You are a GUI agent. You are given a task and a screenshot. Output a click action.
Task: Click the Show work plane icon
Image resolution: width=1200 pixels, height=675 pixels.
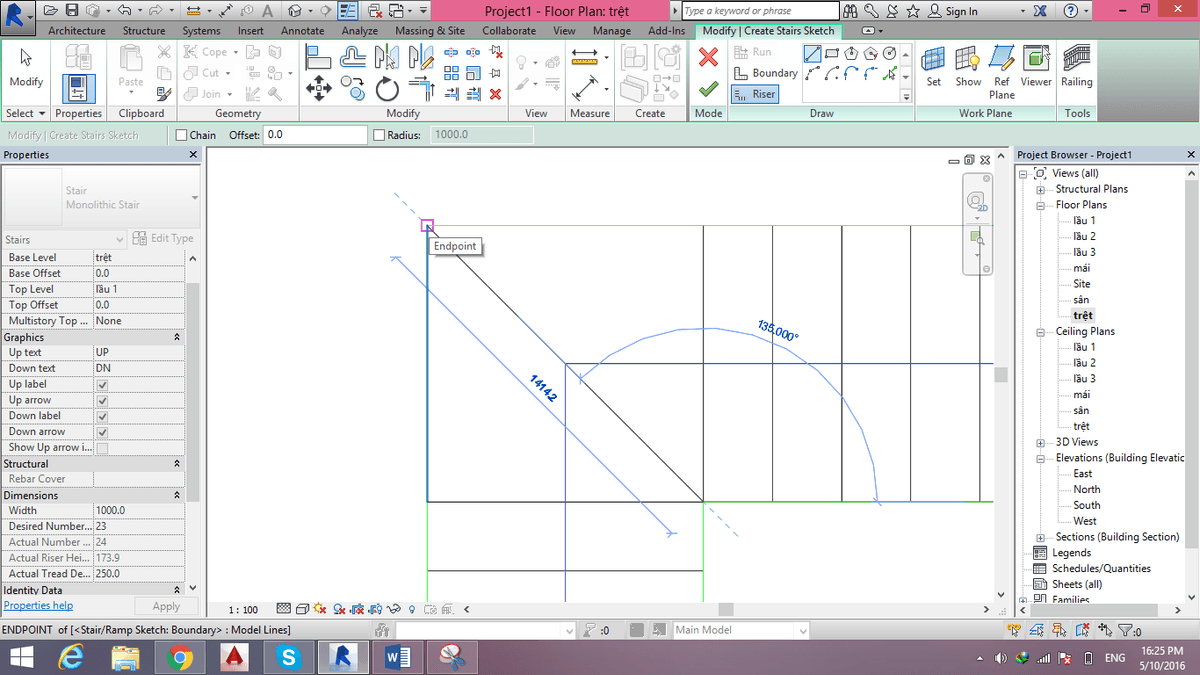click(968, 67)
